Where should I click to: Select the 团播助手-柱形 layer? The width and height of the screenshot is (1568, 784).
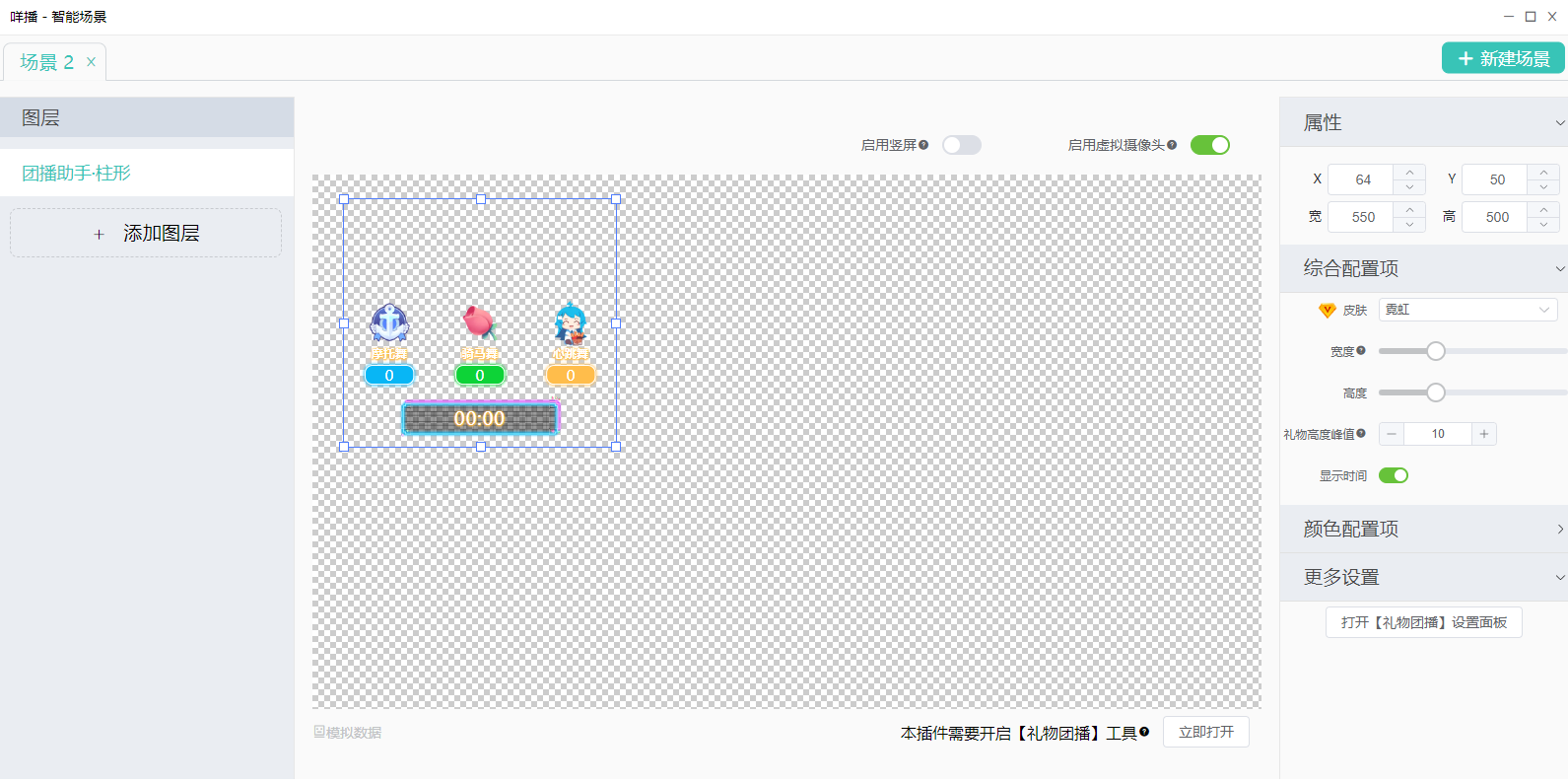(x=77, y=173)
